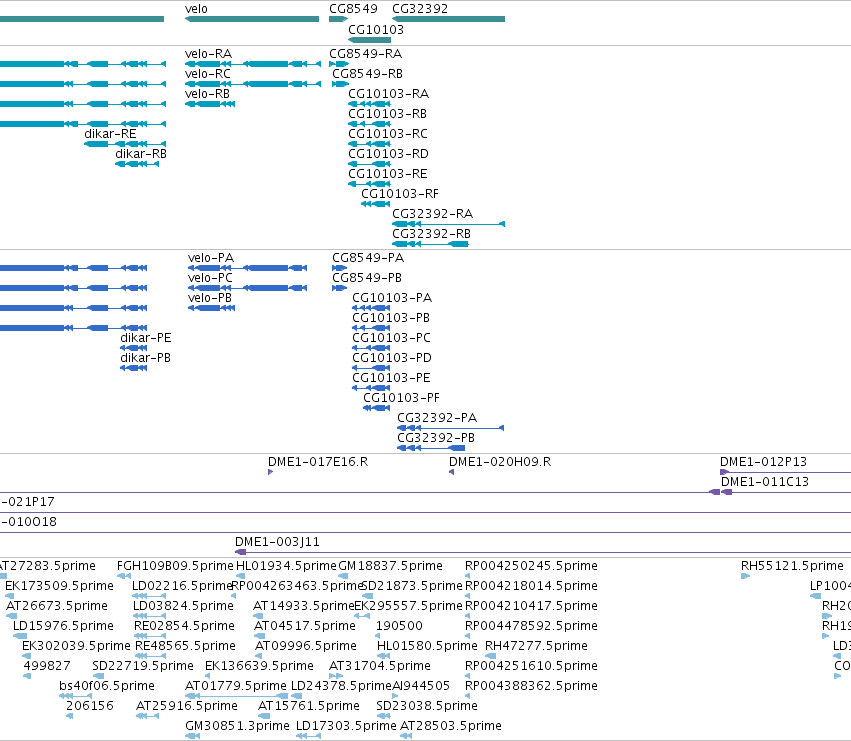The height and width of the screenshot is (741, 851).
Task: Open protein CG8549-PA
Action: click(368, 258)
